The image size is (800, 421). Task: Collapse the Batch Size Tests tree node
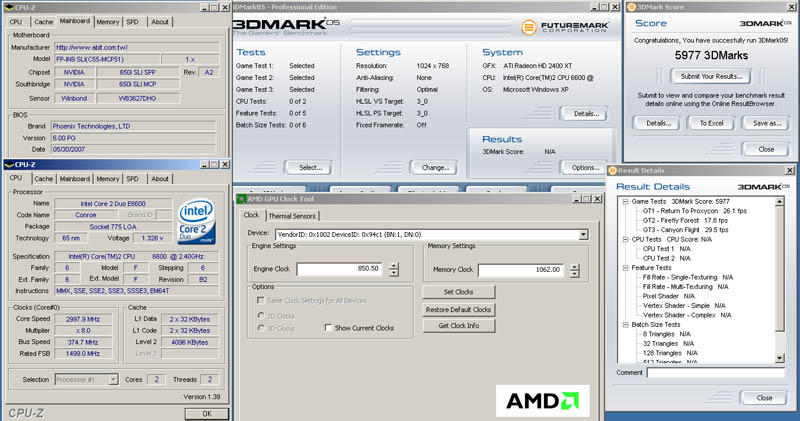click(625, 325)
